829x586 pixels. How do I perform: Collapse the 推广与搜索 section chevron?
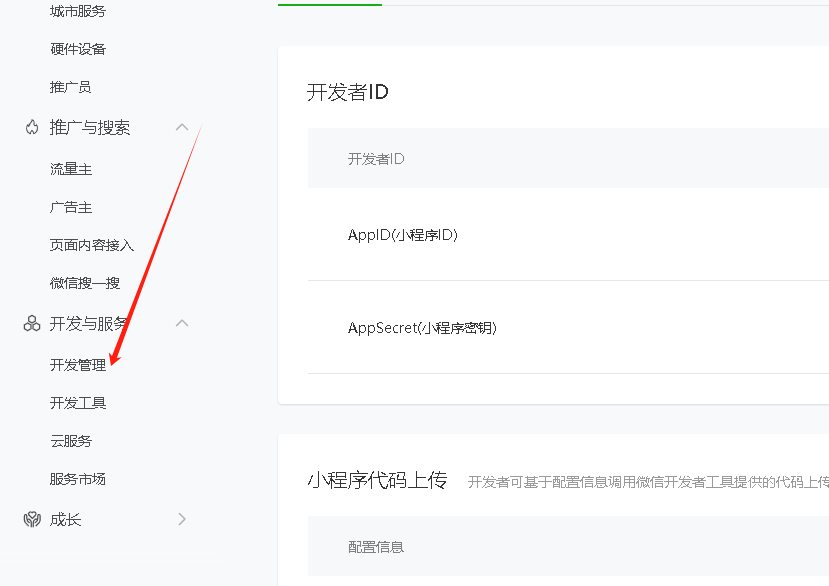pyautogui.click(x=182, y=127)
